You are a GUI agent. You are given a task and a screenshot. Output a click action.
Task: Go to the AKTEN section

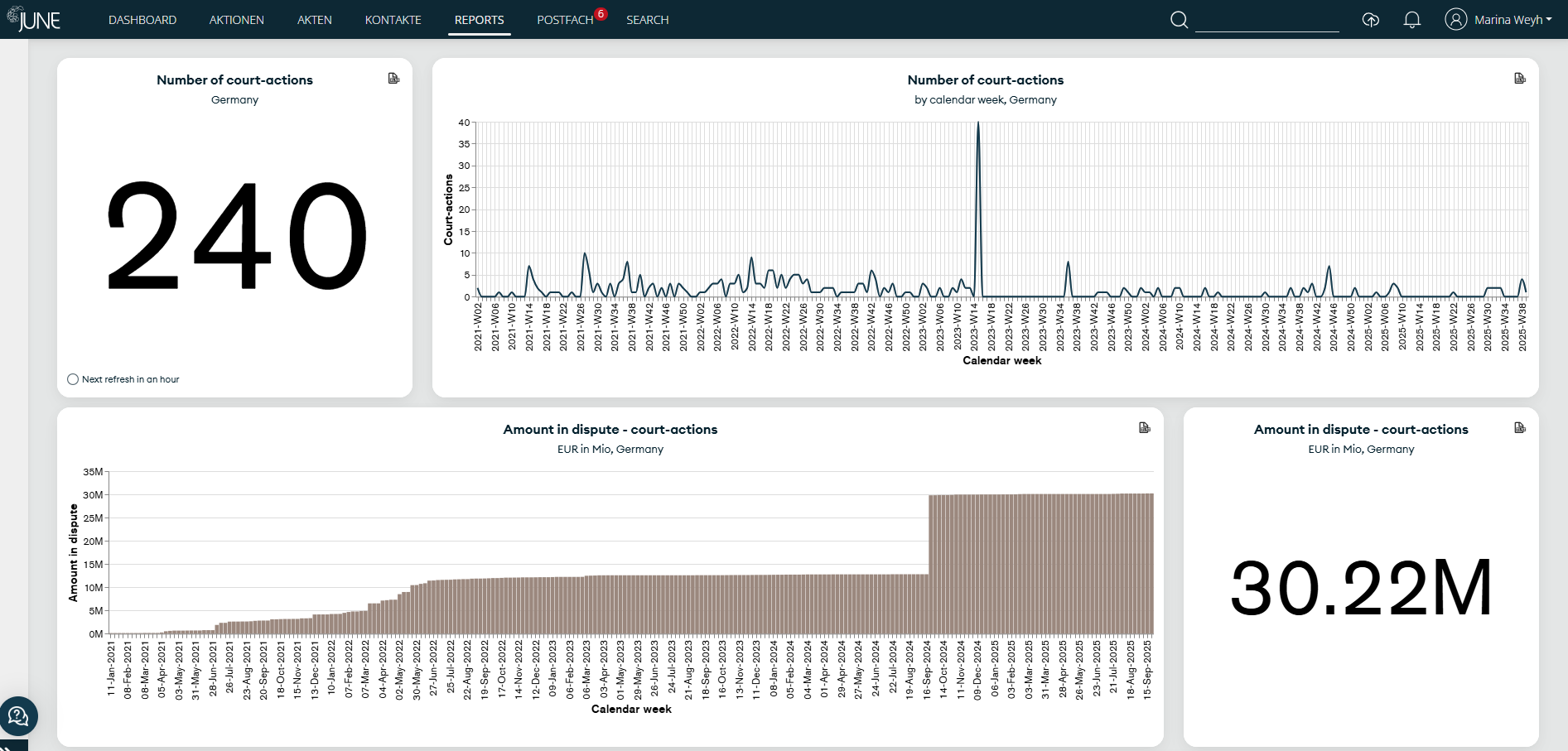point(315,20)
